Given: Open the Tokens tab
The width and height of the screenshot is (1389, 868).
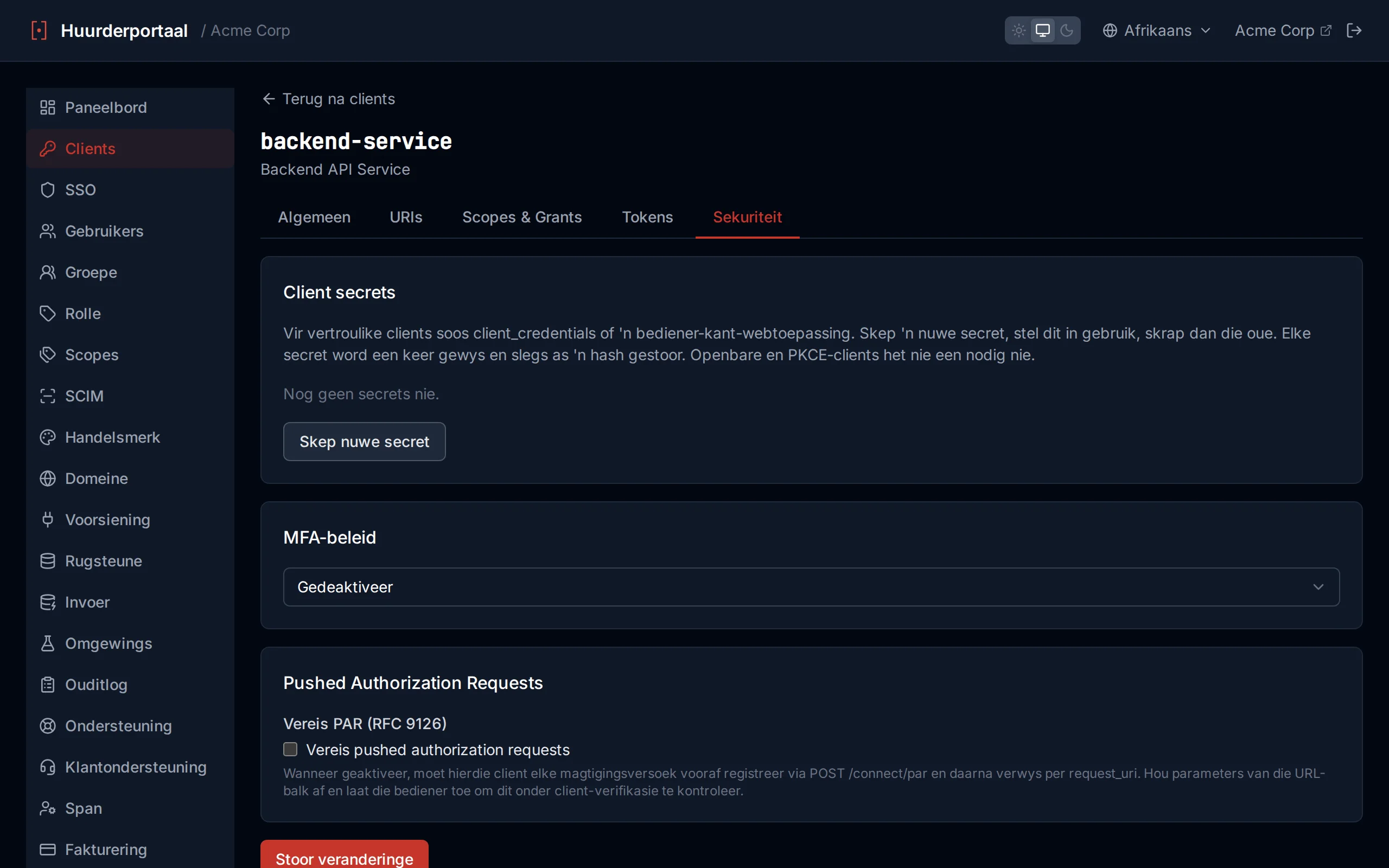Looking at the screenshot, I should 647,217.
